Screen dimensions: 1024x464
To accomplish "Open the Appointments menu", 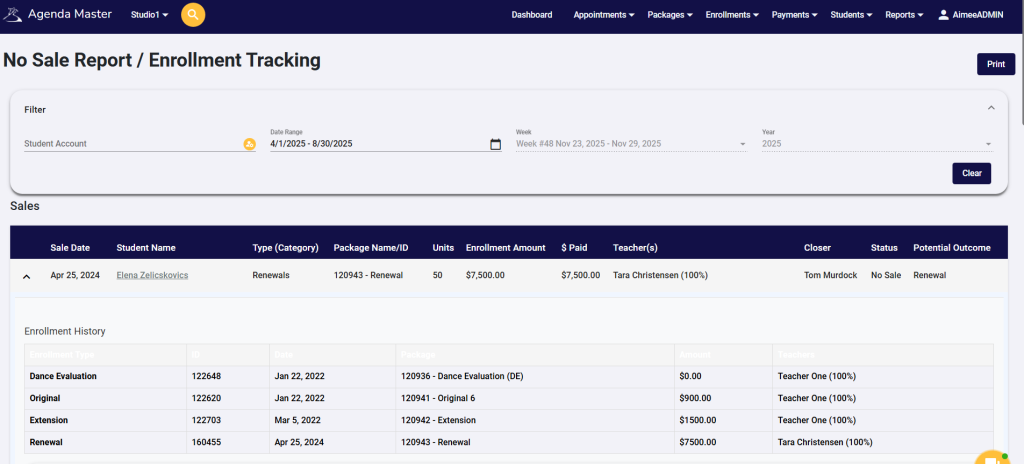I will pos(604,15).
